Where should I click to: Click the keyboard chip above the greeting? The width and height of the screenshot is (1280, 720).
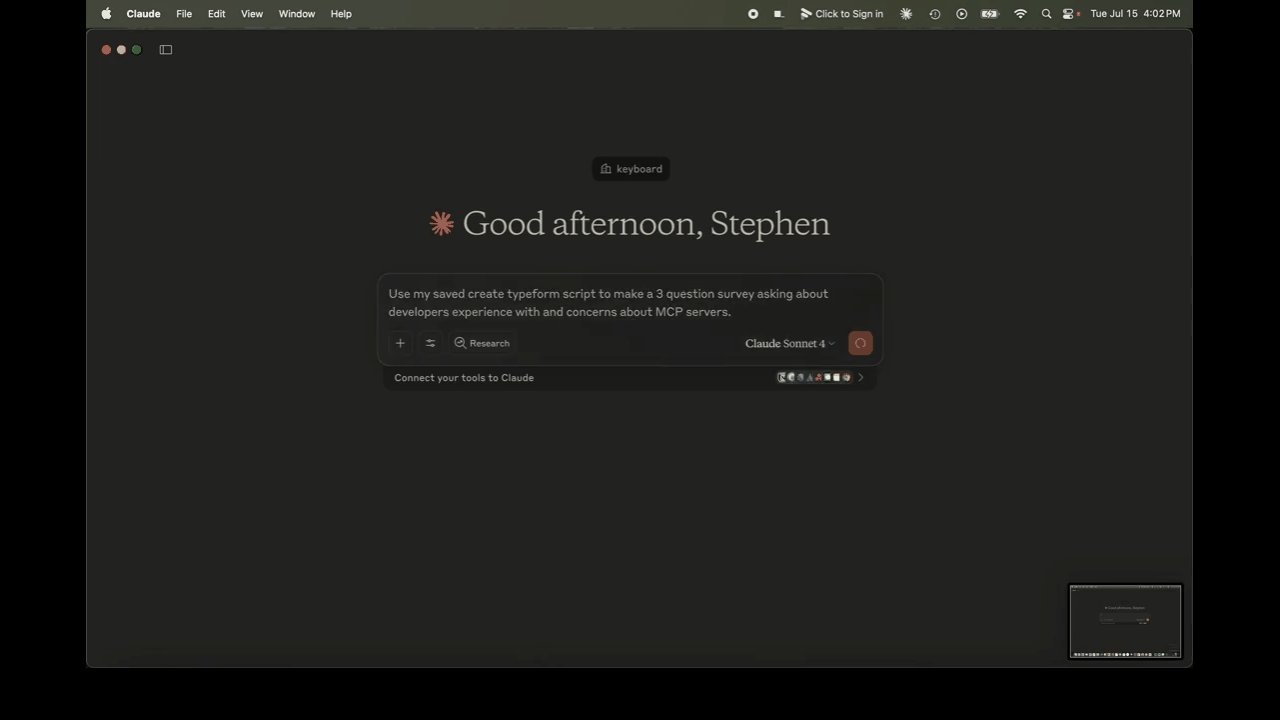(x=630, y=168)
